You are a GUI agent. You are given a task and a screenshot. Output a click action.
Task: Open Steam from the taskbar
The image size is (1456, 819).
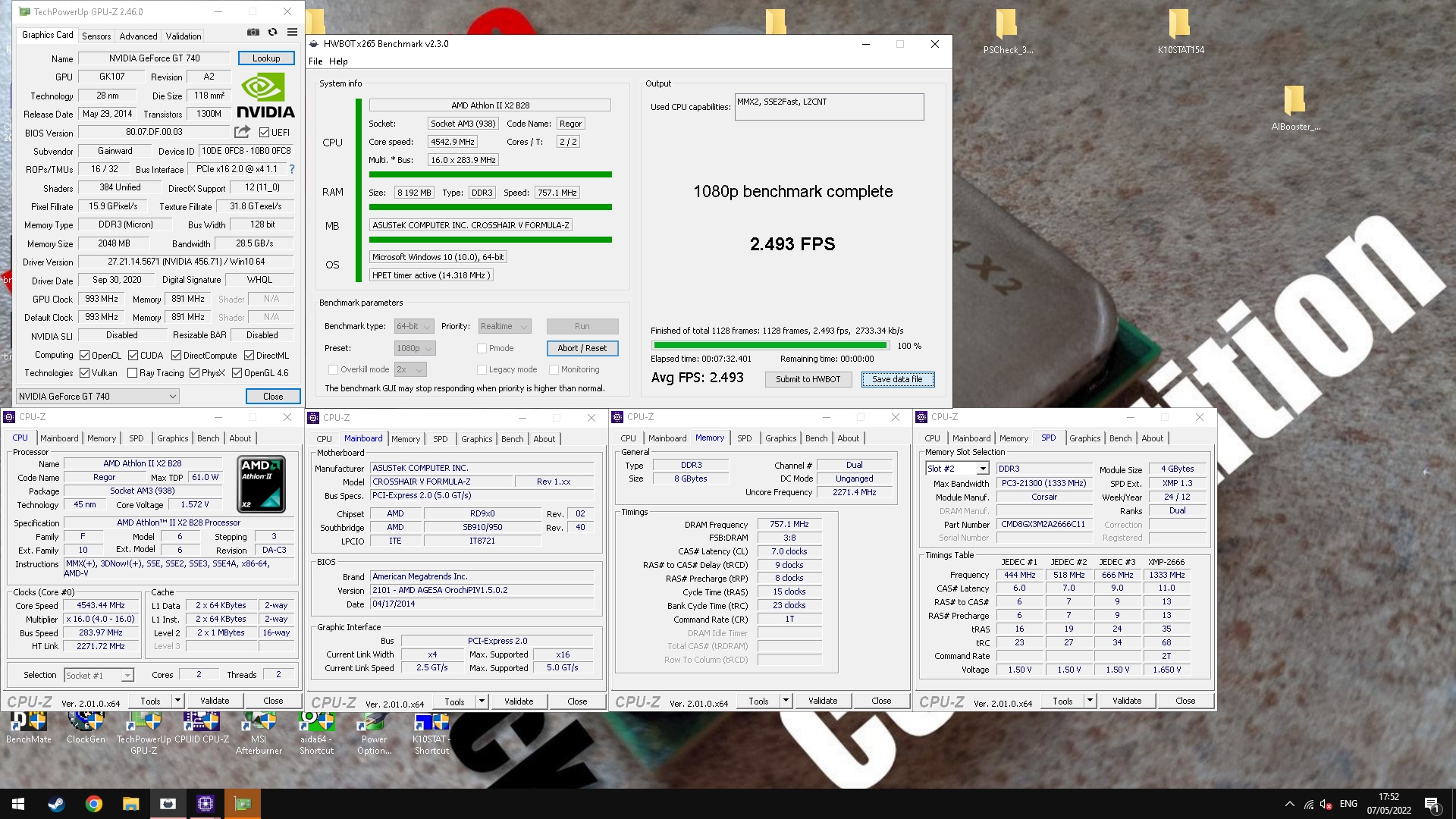pyautogui.click(x=56, y=804)
